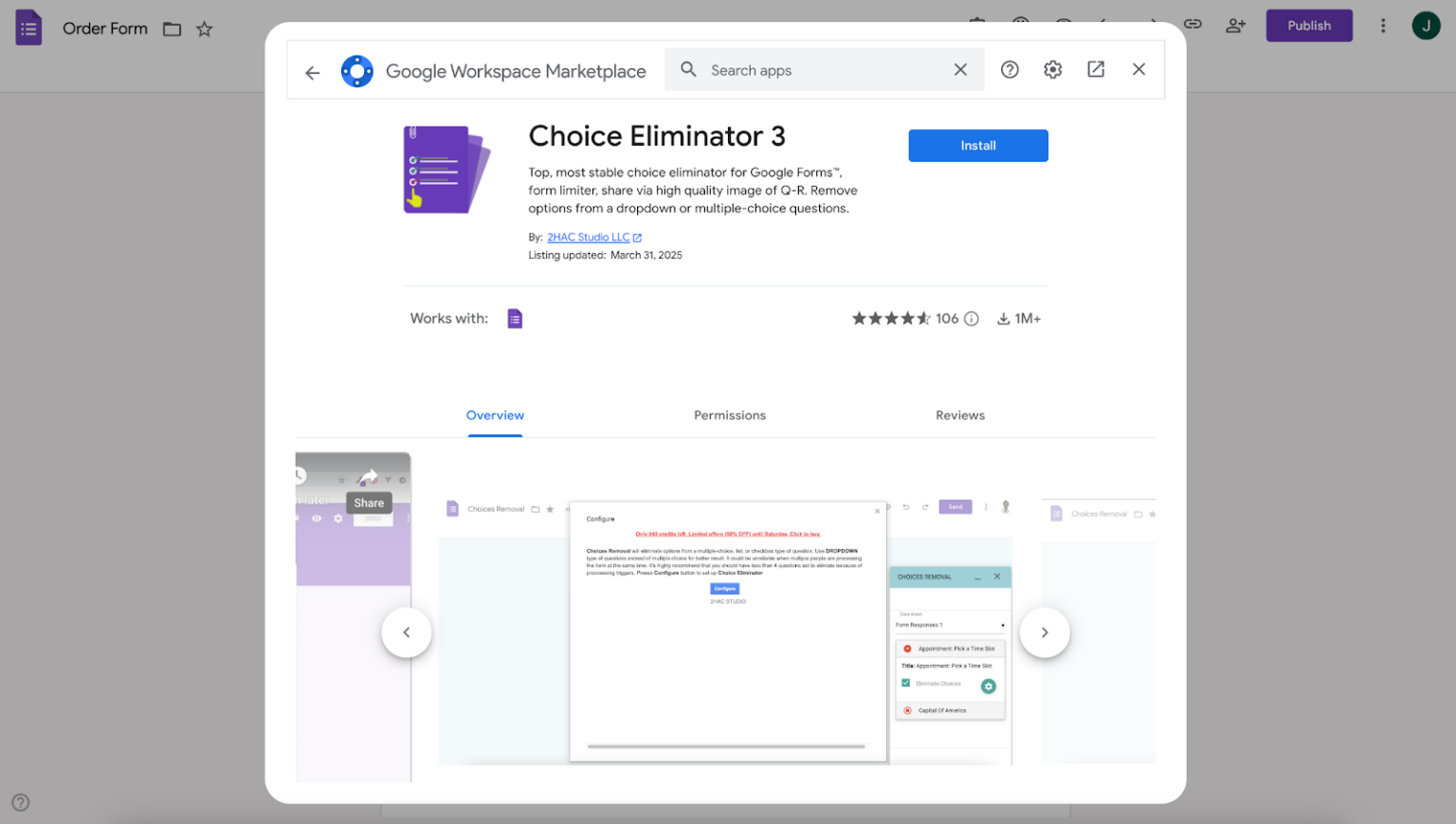Visit the 2HAC Studio LLC developer link

tap(588, 237)
